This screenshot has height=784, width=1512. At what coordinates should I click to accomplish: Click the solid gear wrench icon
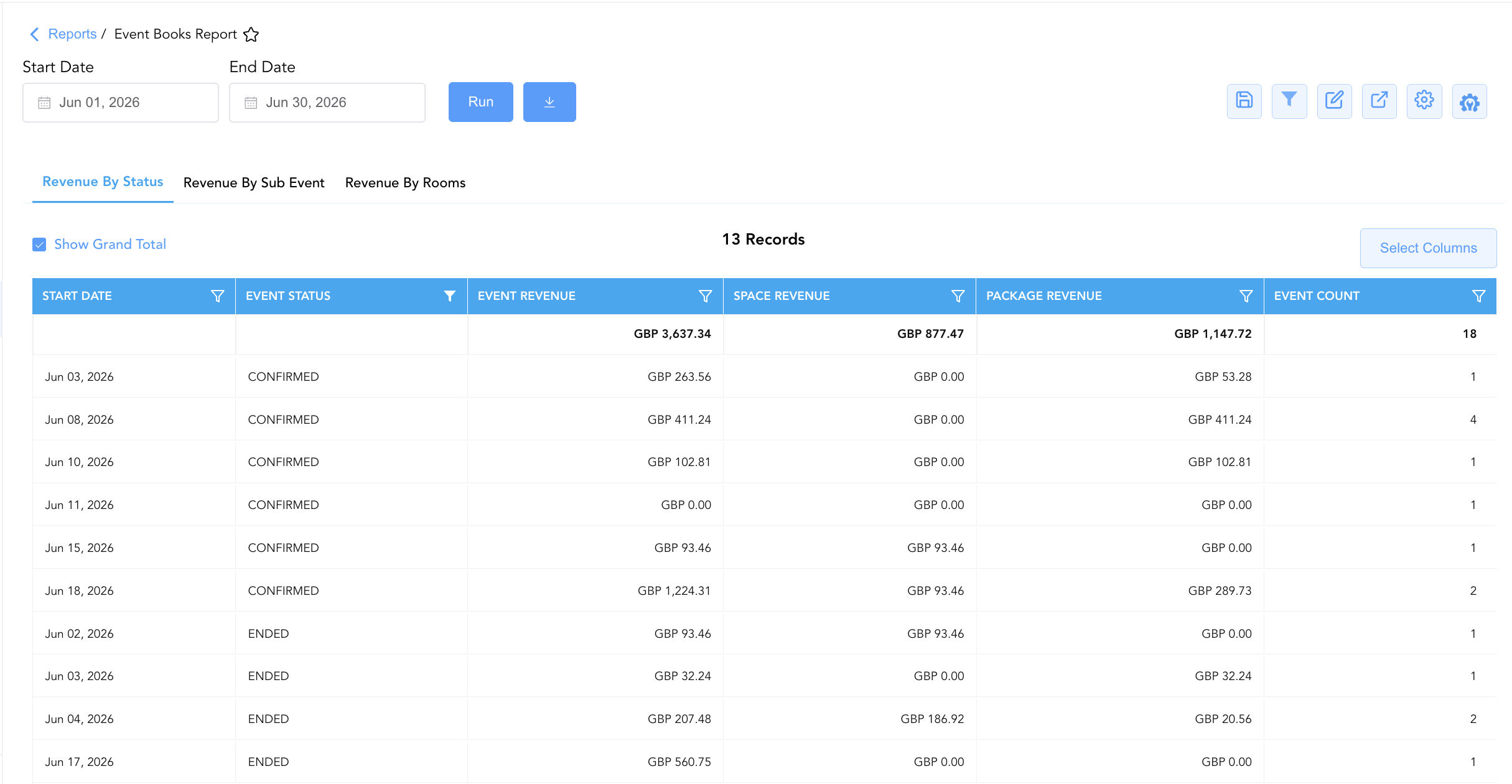[1470, 101]
